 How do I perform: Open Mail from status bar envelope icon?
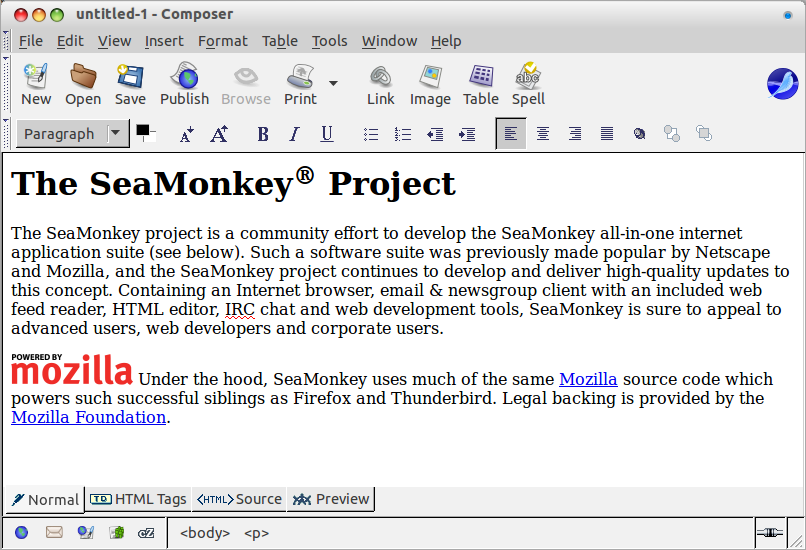54,533
